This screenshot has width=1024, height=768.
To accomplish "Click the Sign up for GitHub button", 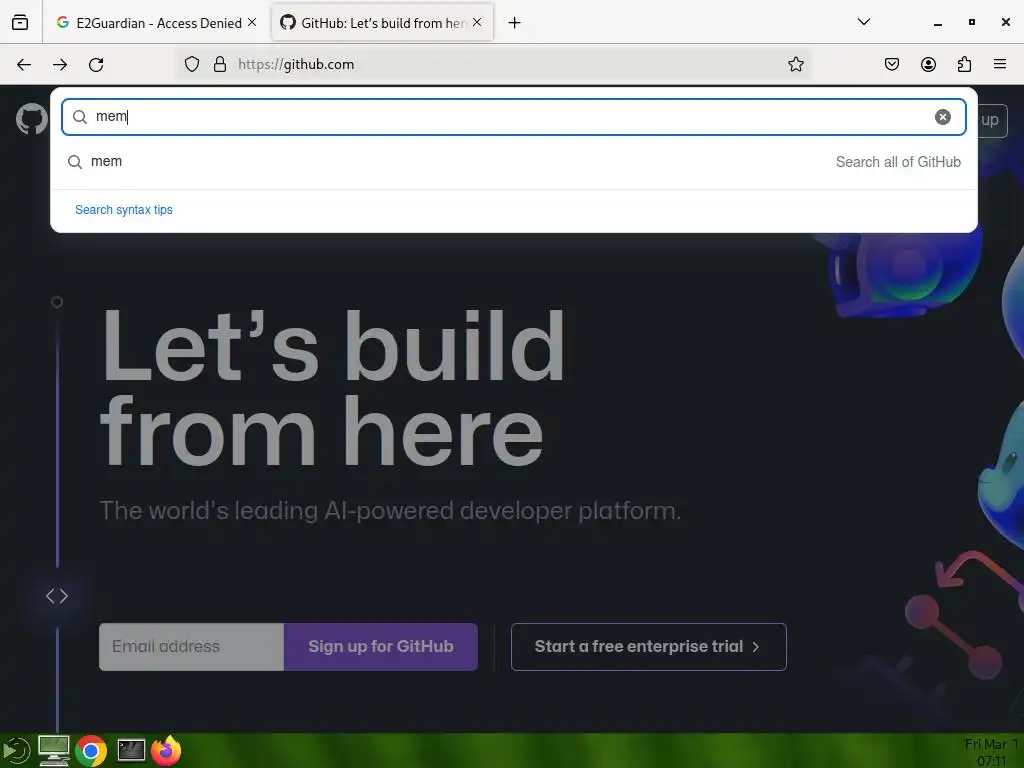I will click(x=381, y=647).
